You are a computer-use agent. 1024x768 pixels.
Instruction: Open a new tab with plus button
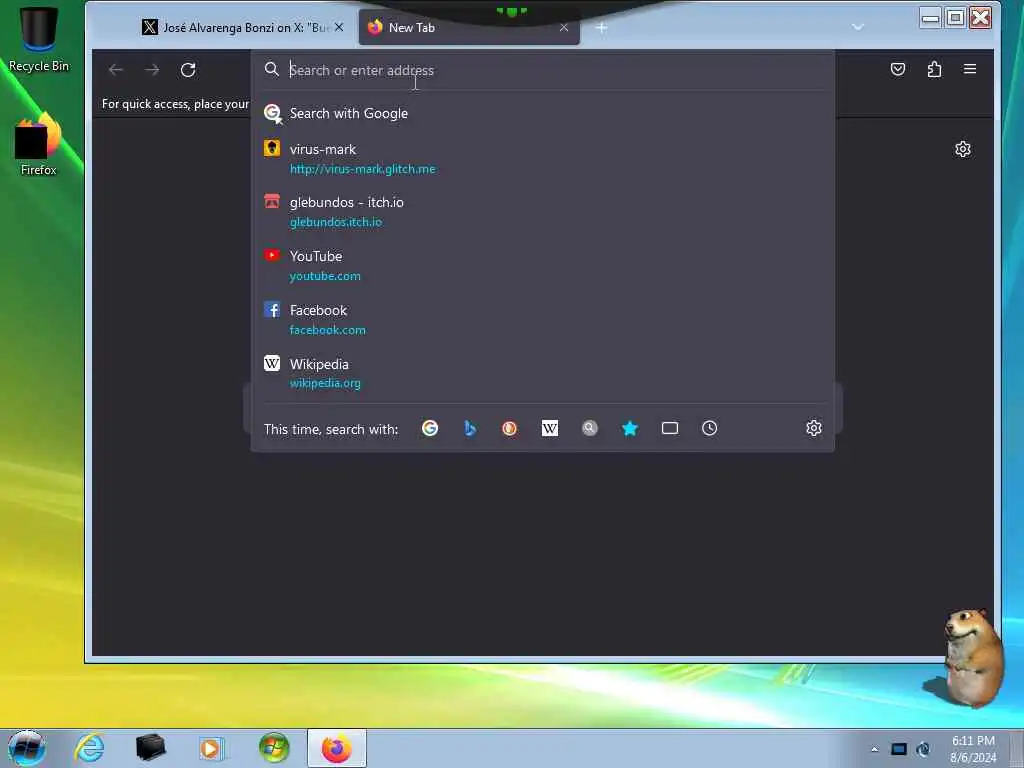[601, 27]
